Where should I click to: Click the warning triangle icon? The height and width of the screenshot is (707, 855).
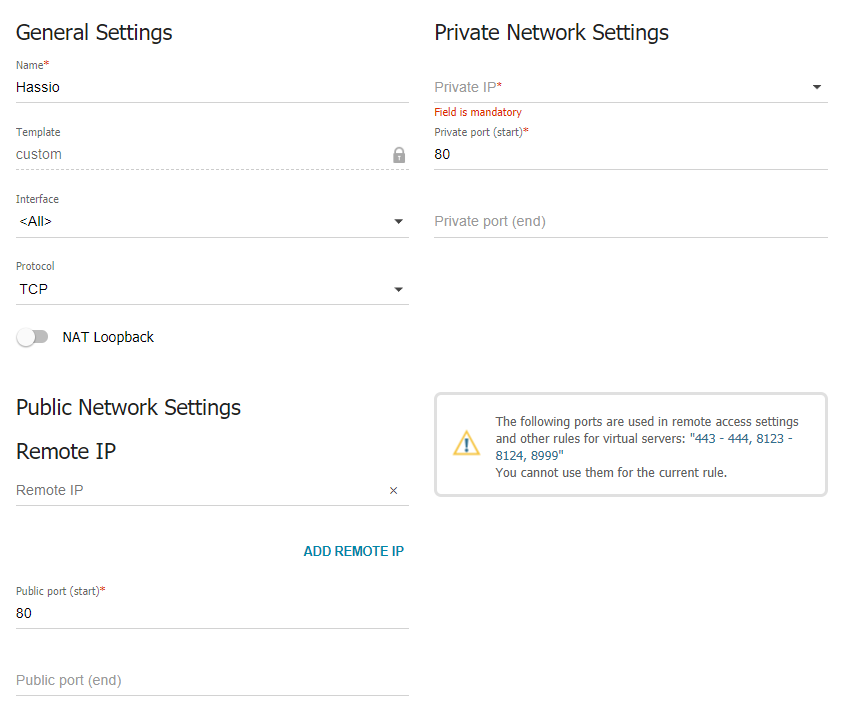point(466,444)
